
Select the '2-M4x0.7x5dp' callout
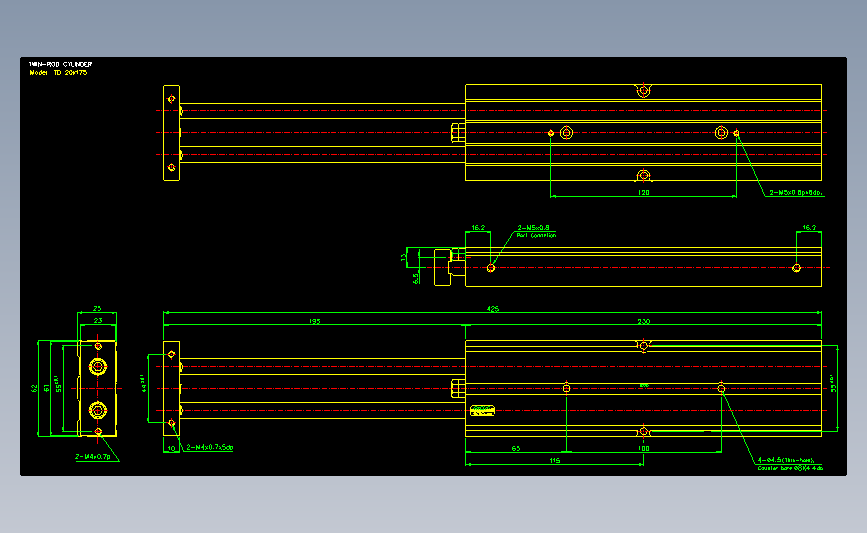[x=210, y=447]
